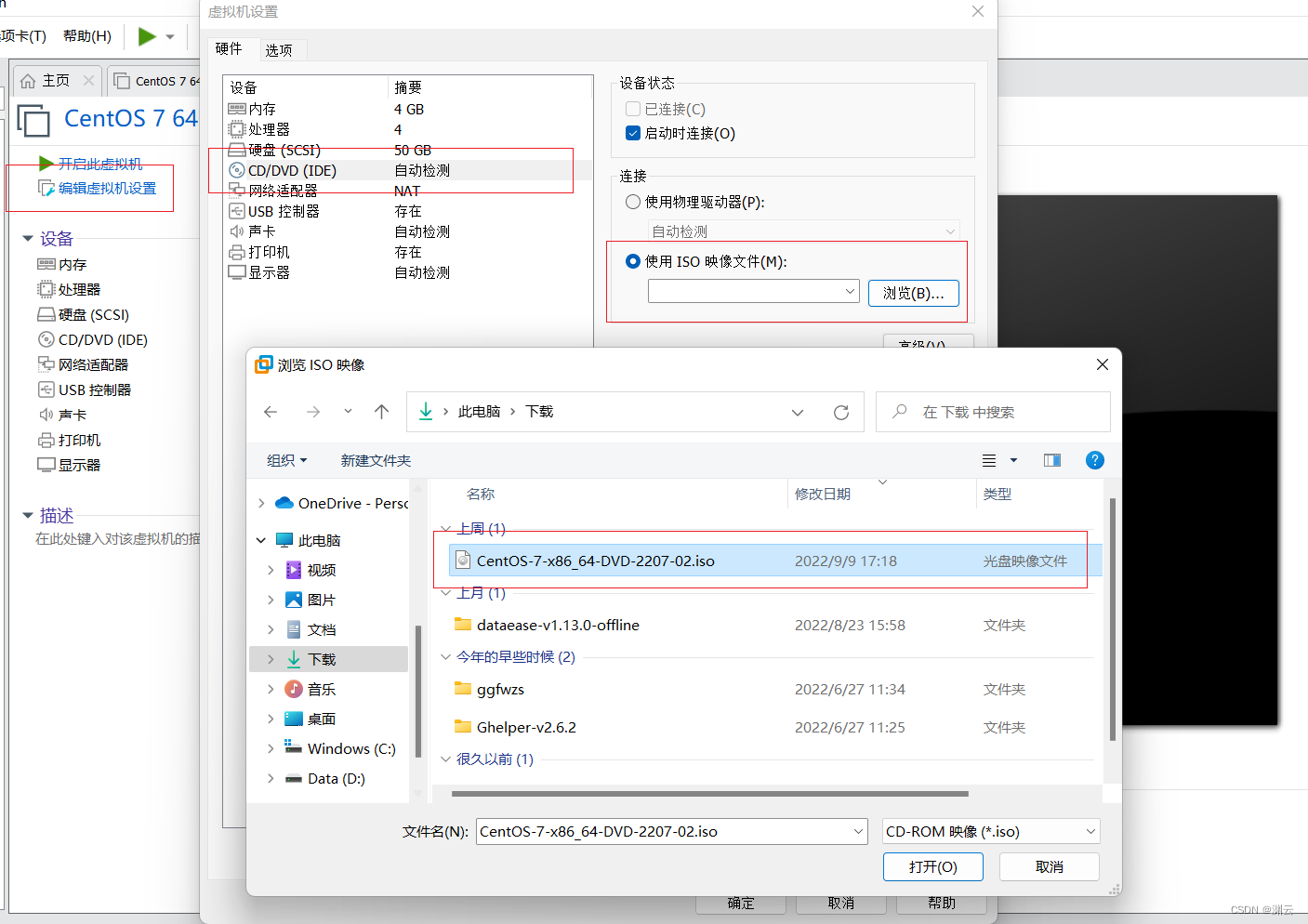Collapse 此电脑 in navigation tree
This screenshot has width=1308, height=924.
point(261,540)
